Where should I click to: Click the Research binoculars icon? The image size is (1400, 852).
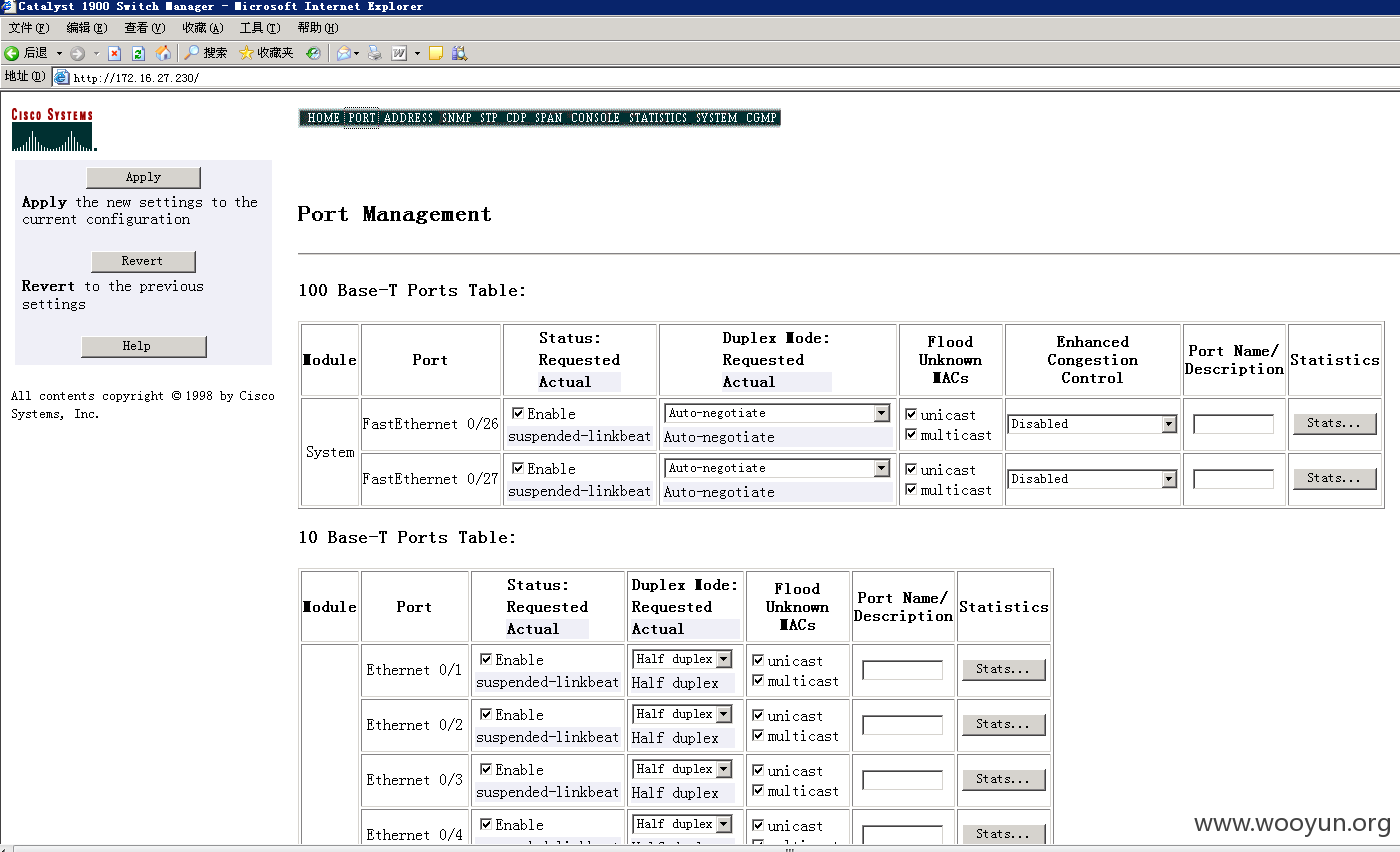tap(460, 53)
